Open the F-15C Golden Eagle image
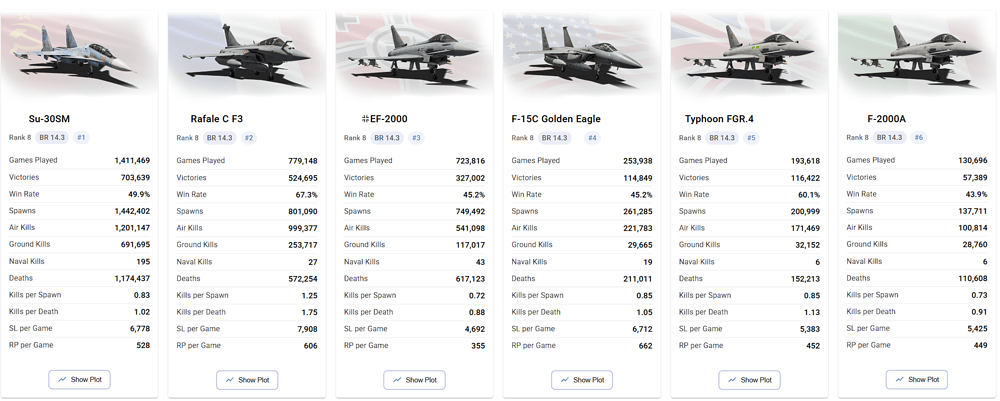Image resolution: width=1000 pixels, height=401 pixels. click(x=582, y=55)
